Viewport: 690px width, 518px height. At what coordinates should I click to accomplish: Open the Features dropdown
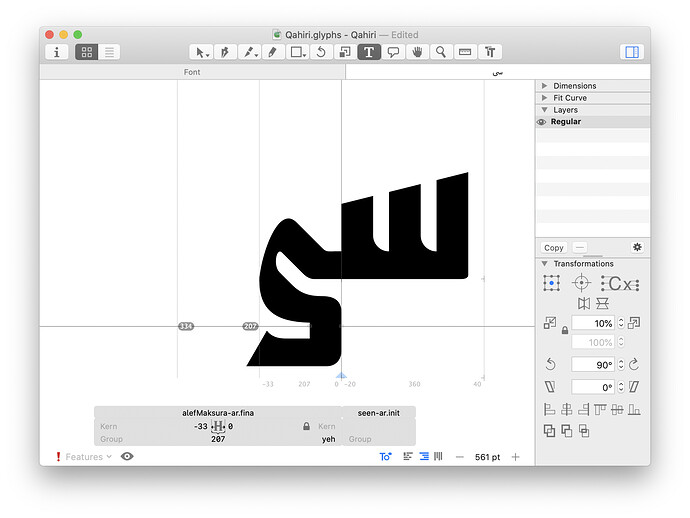[88, 457]
